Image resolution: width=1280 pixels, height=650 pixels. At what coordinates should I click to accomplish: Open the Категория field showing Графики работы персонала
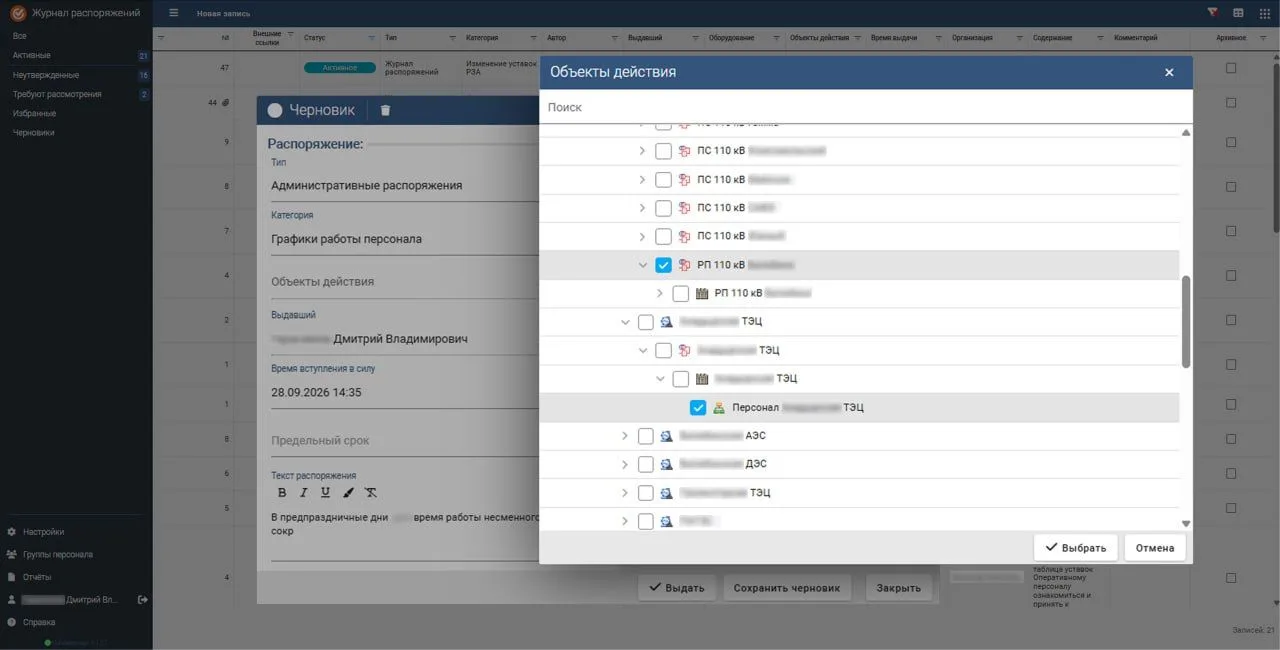pyautogui.click(x=405, y=239)
